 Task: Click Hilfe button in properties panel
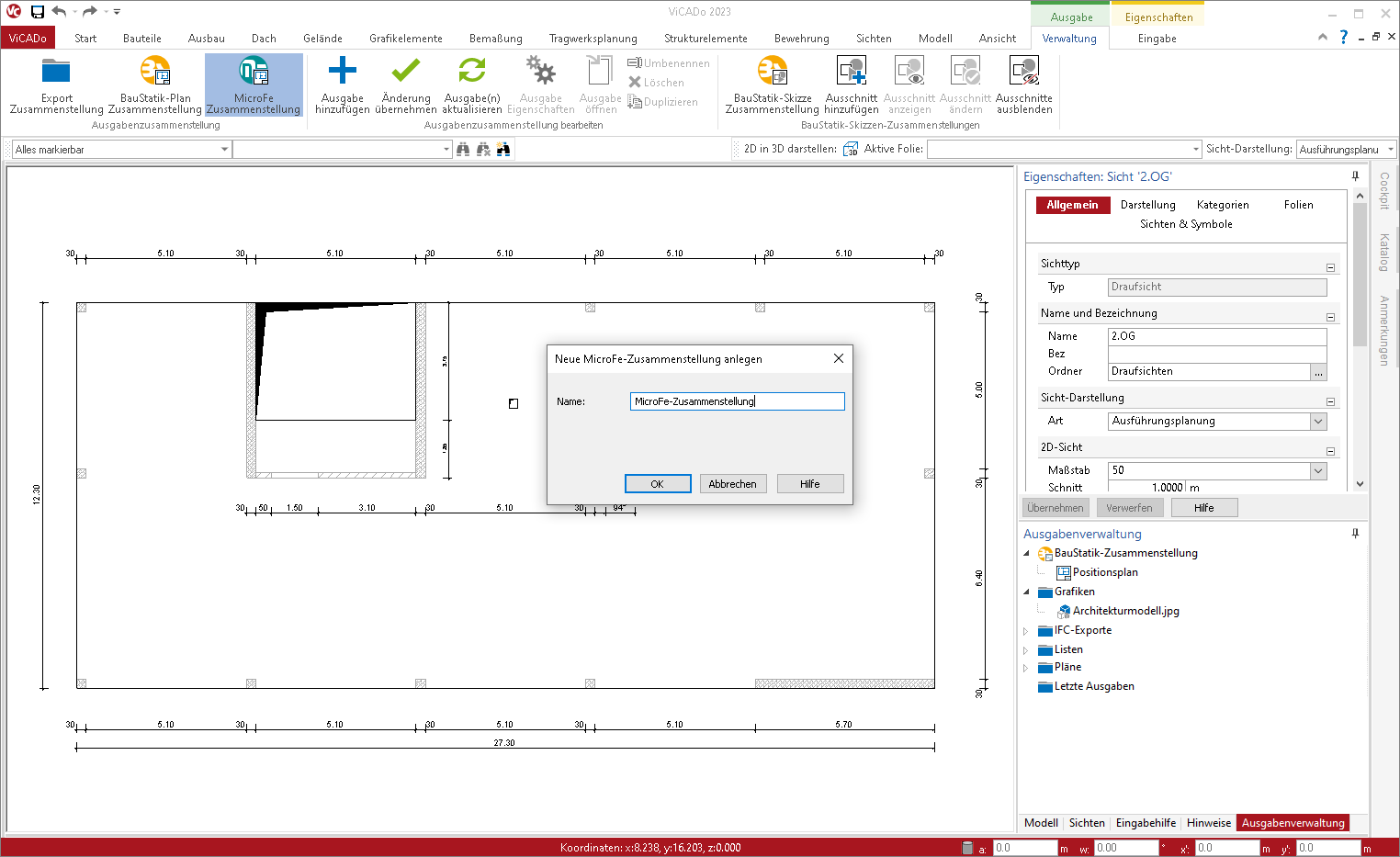(x=1203, y=508)
